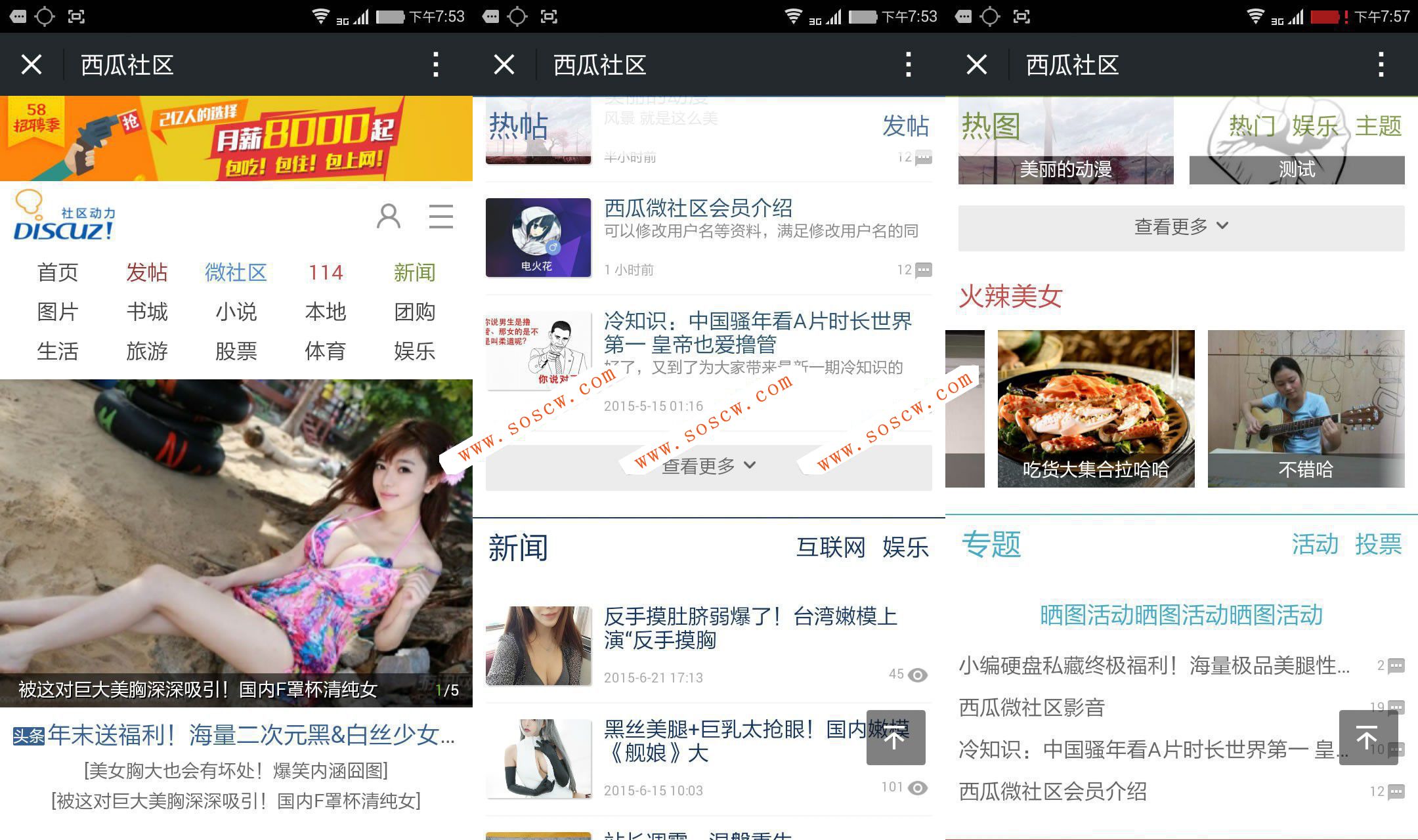Viewport: 1418px width, 840px height.
Task: Open the 电火花 avatar thumbnail
Action: point(538,238)
